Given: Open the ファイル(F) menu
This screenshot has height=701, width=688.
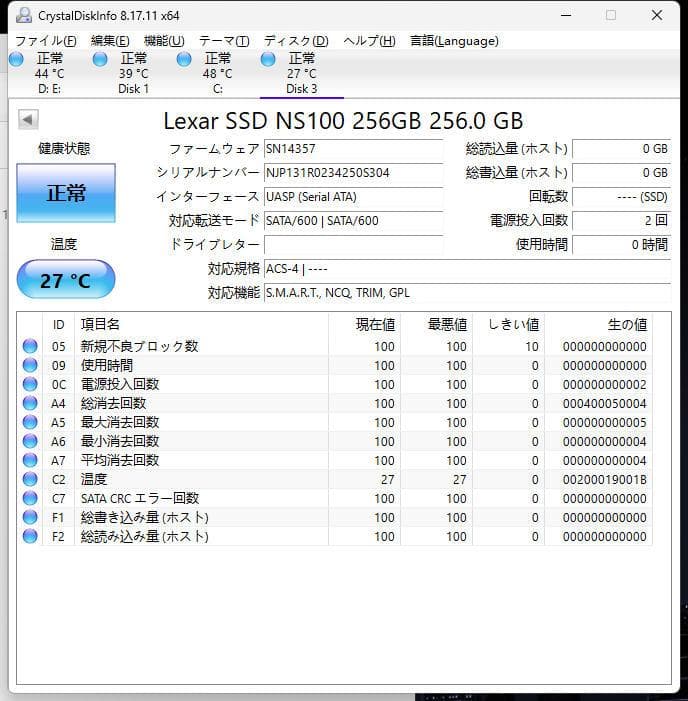Looking at the screenshot, I should coord(46,41).
